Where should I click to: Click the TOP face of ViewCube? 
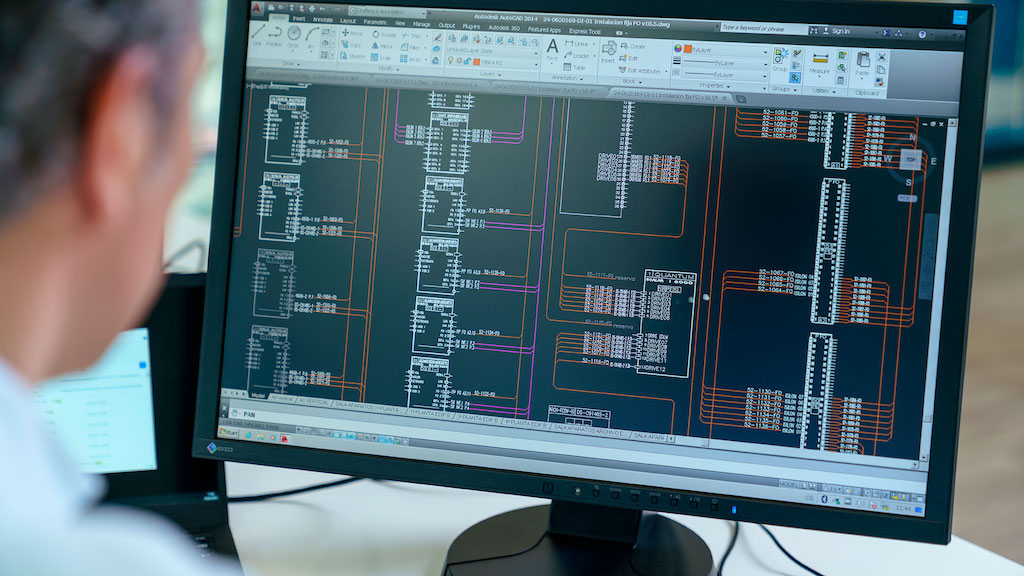tap(911, 159)
